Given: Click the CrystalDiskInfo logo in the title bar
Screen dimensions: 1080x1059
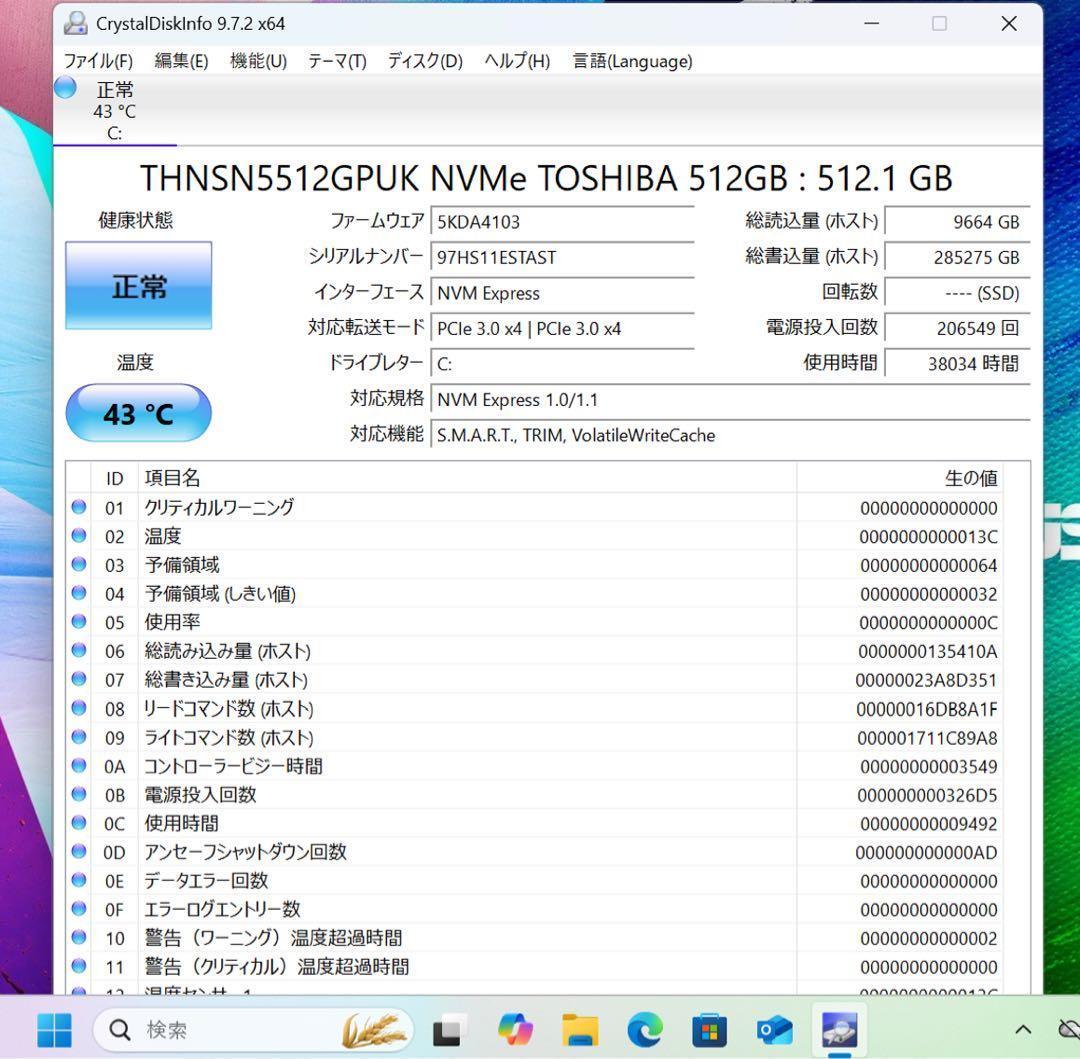Looking at the screenshot, I should [75, 22].
